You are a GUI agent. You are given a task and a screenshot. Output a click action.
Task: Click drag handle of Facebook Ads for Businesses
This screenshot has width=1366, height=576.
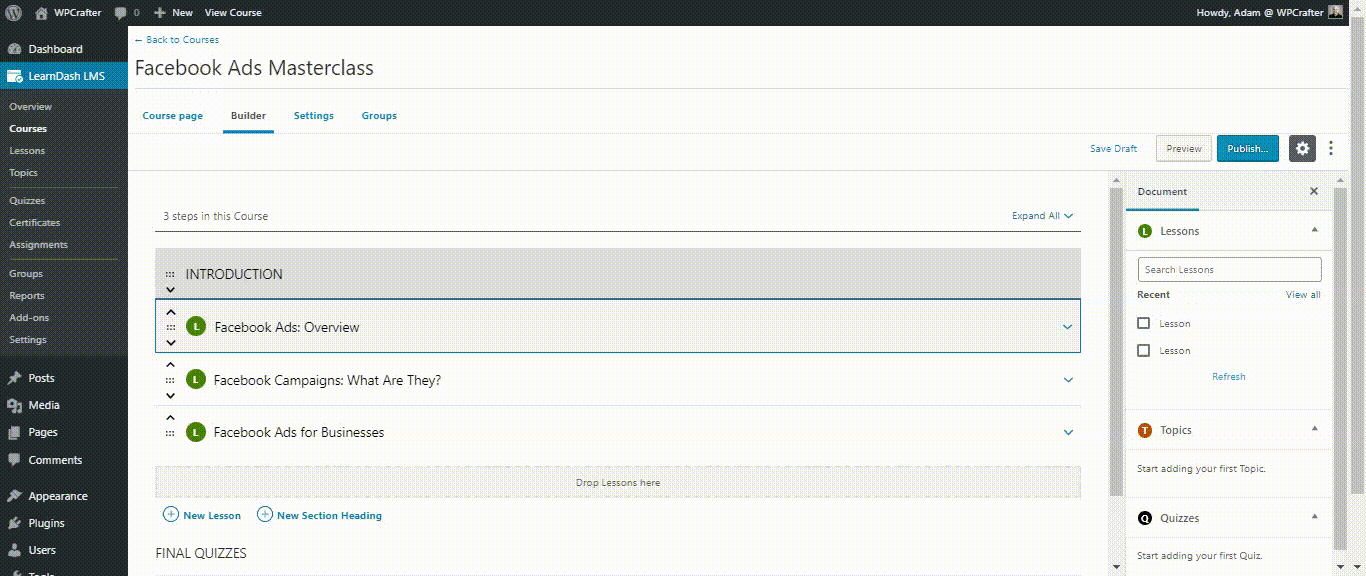pyautogui.click(x=170, y=433)
